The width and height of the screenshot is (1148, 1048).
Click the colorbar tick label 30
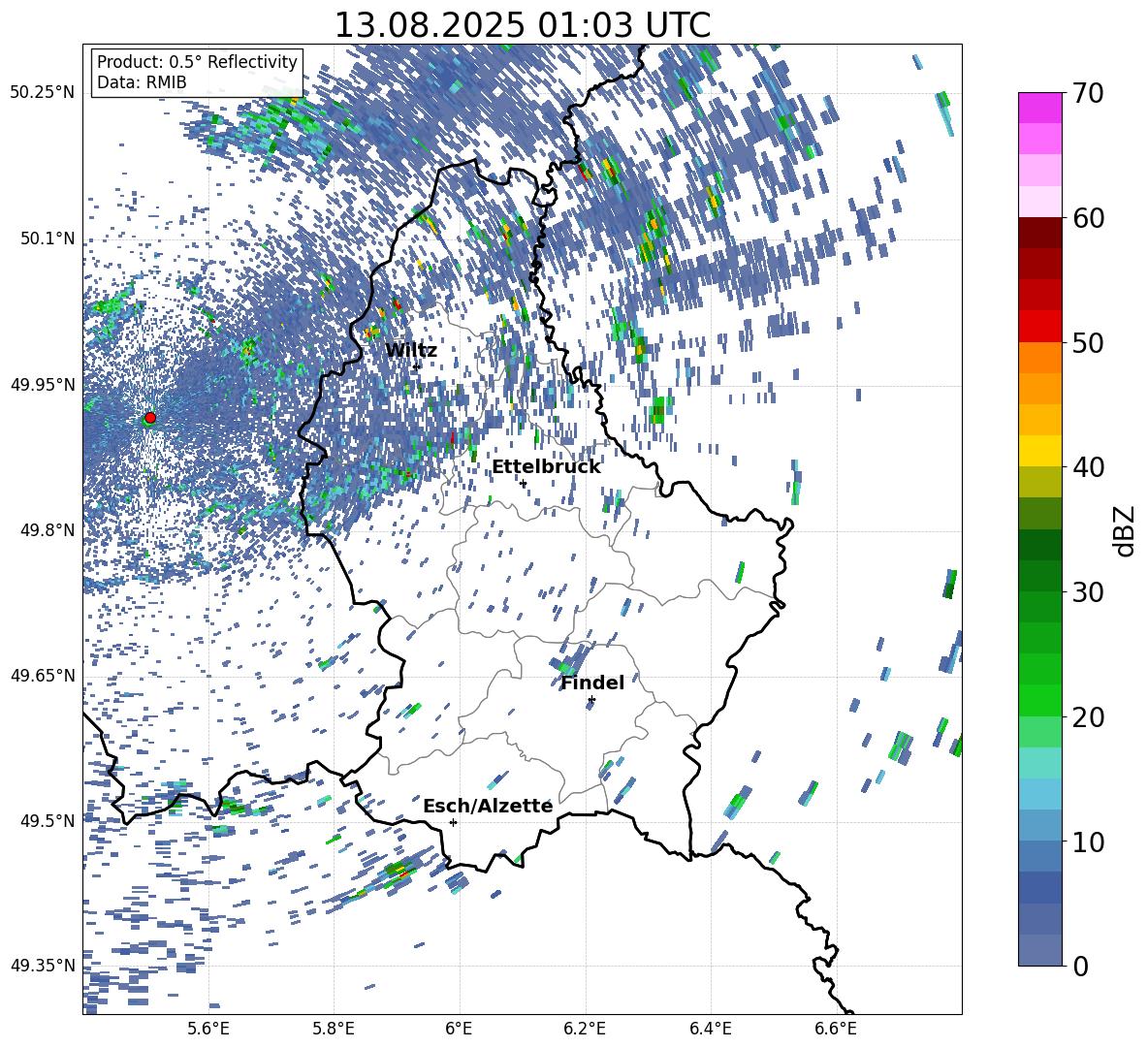click(1088, 592)
